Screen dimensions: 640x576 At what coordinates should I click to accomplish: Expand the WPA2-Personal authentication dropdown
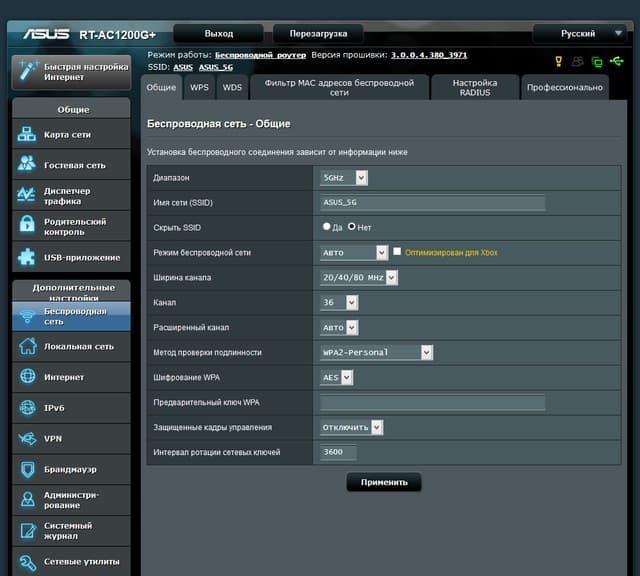[376, 352]
